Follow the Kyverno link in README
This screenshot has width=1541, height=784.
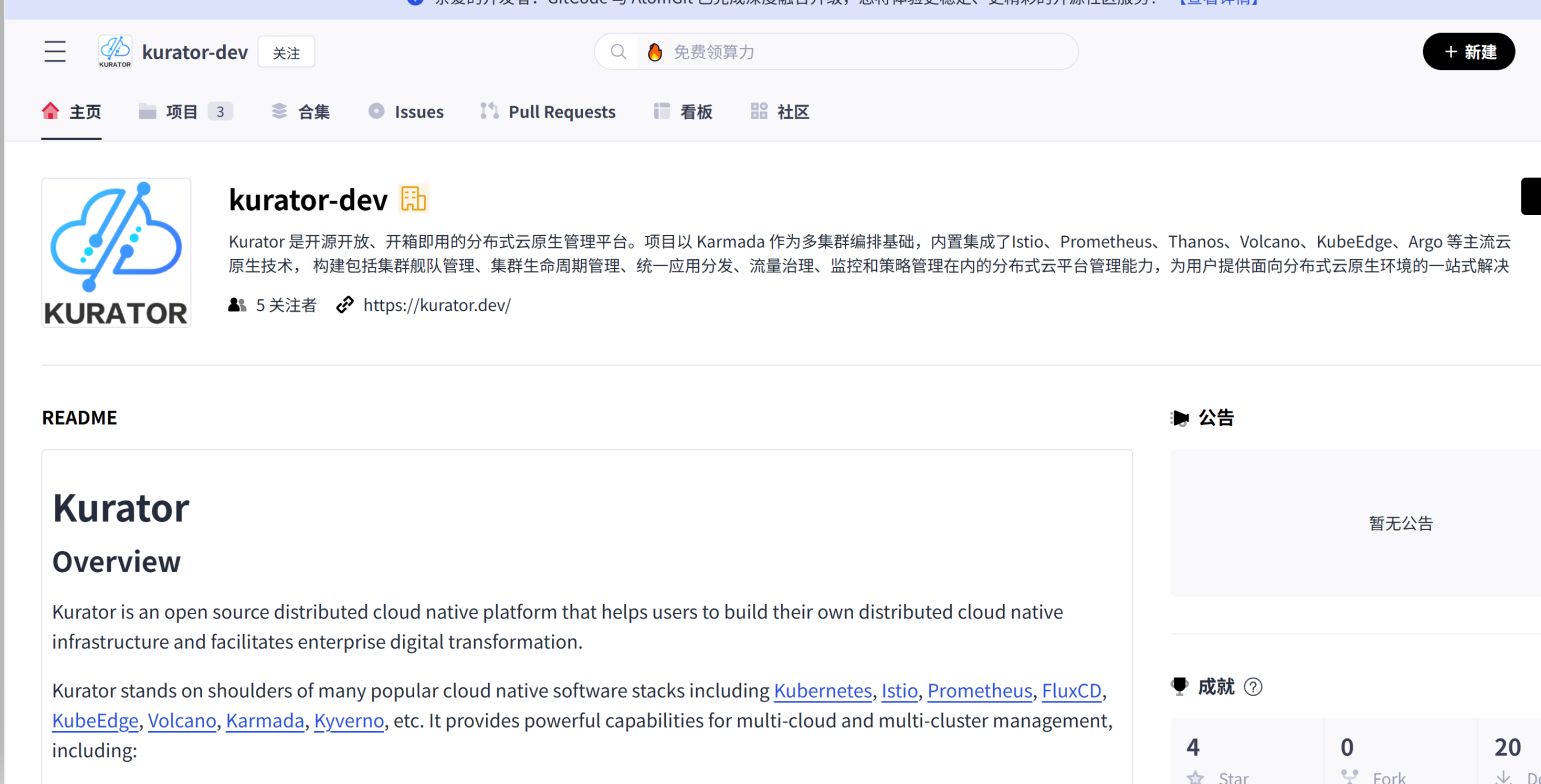pos(349,721)
